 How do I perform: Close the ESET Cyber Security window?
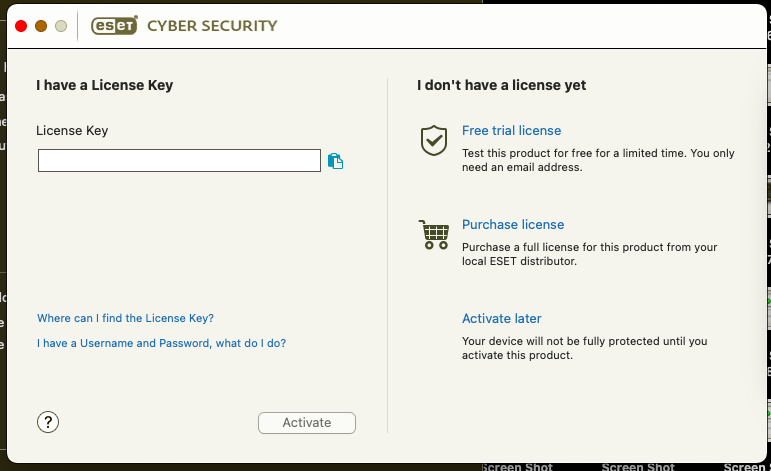[x=21, y=26]
